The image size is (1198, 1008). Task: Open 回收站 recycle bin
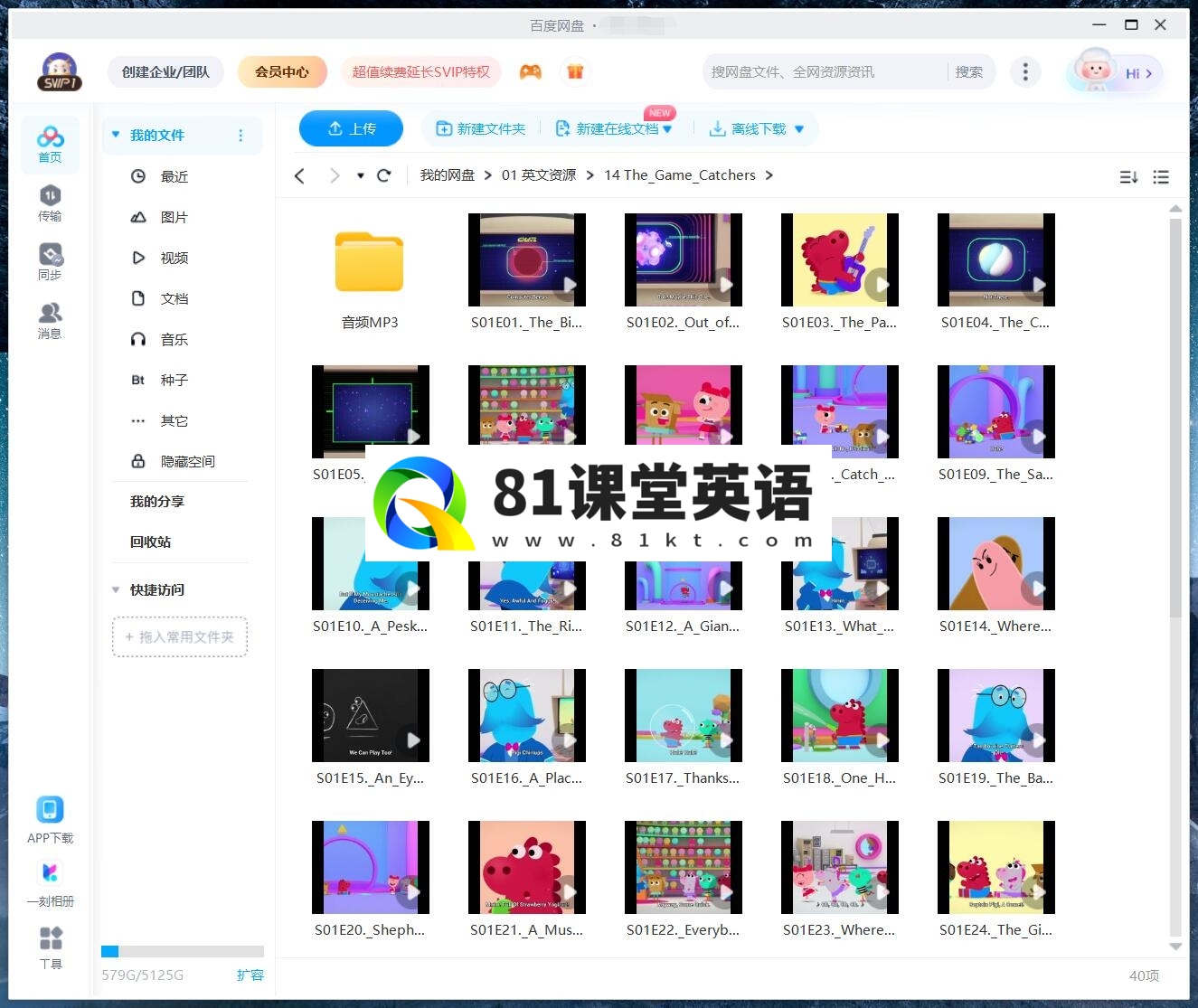tap(150, 542)
